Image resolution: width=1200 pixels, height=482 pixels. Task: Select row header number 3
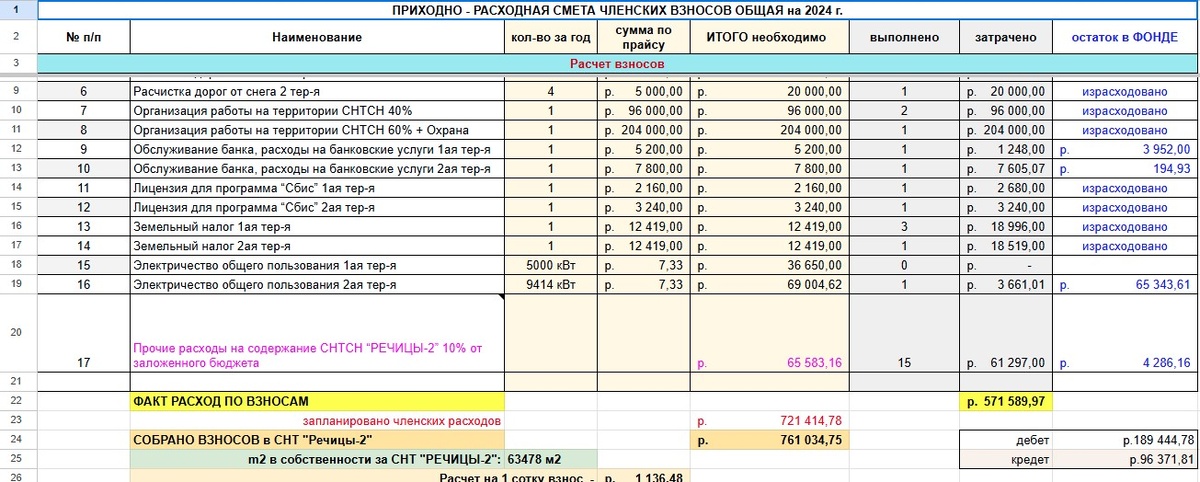click(18, 64)
